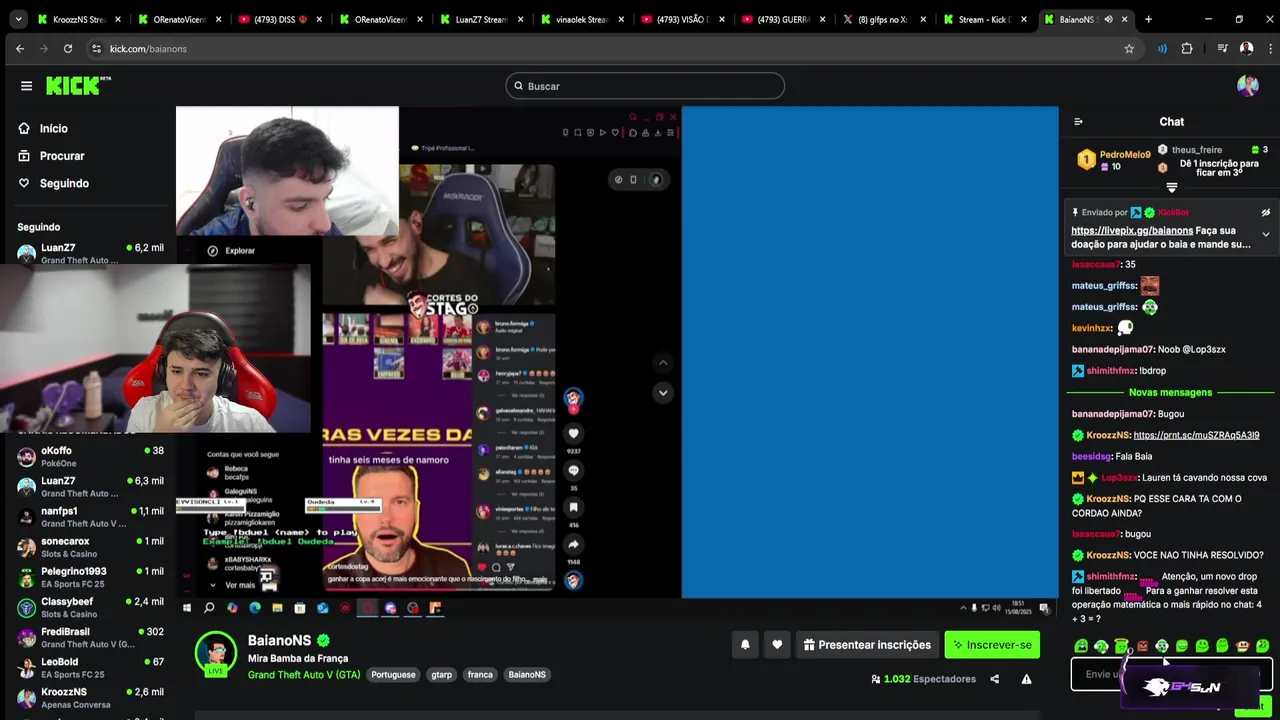Viewport: 1280px width, 720px height.
Task: Focus the Buscar search field
Action: point(645,86)
